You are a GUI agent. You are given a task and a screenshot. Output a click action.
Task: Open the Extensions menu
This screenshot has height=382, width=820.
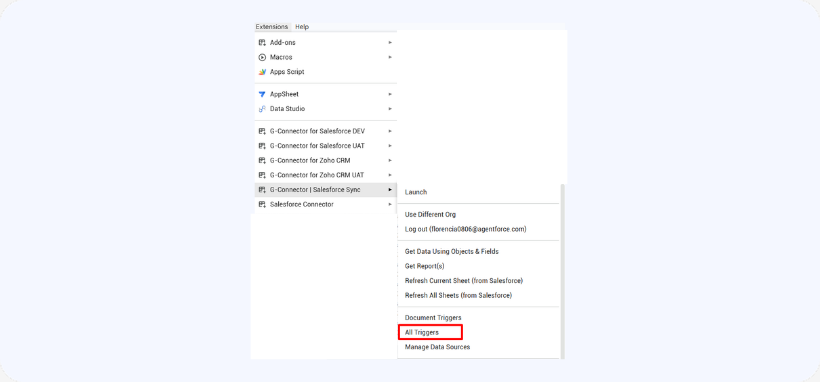point(271,27)
